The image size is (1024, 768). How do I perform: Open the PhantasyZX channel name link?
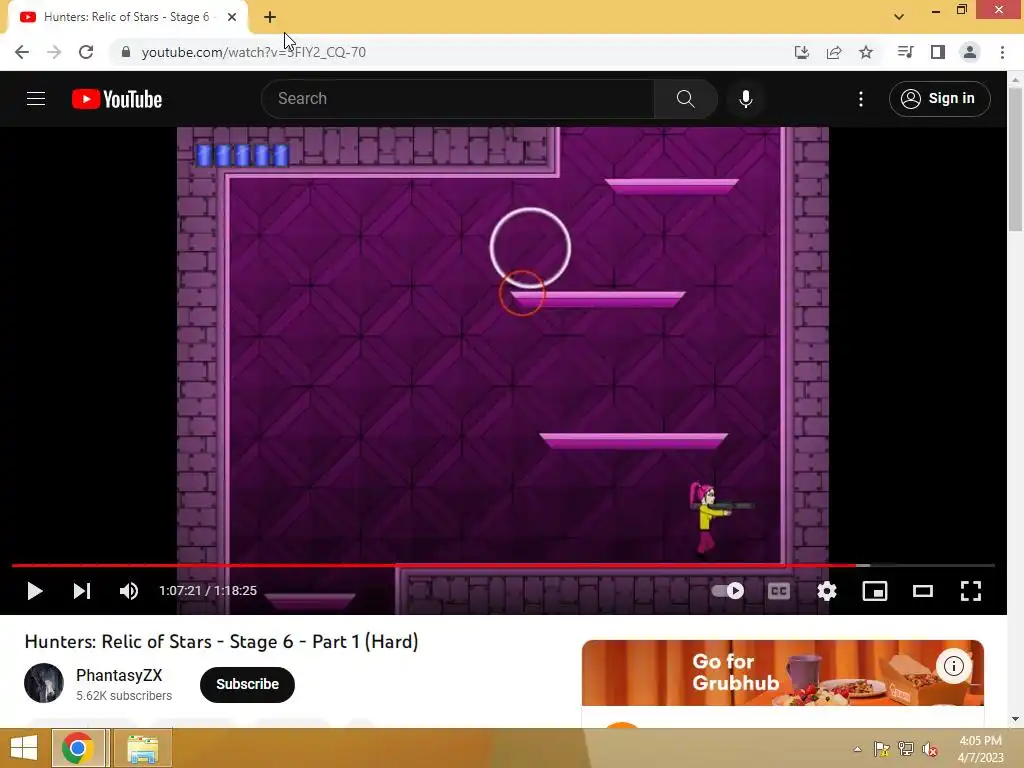(119, 675)
